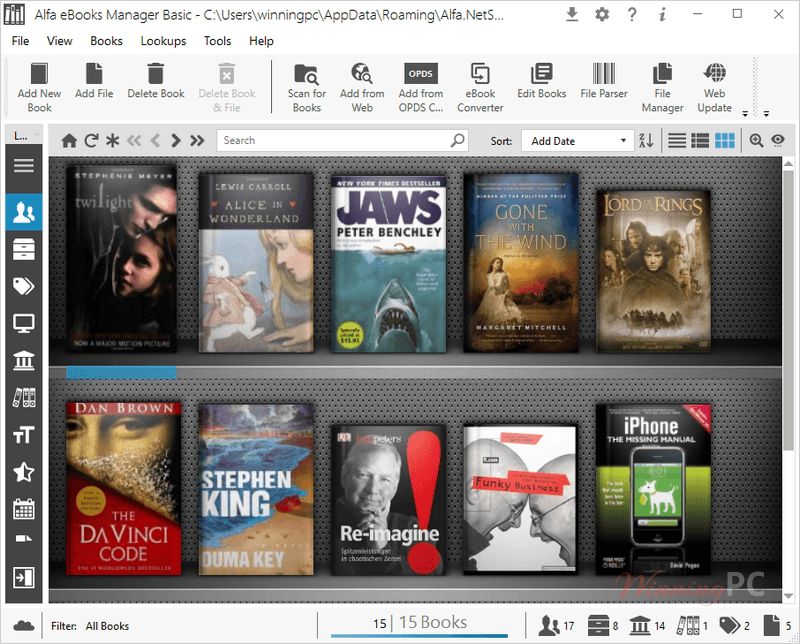
Task: Select the Da Vinci Code cover
Action: click(x=123, y=488)
